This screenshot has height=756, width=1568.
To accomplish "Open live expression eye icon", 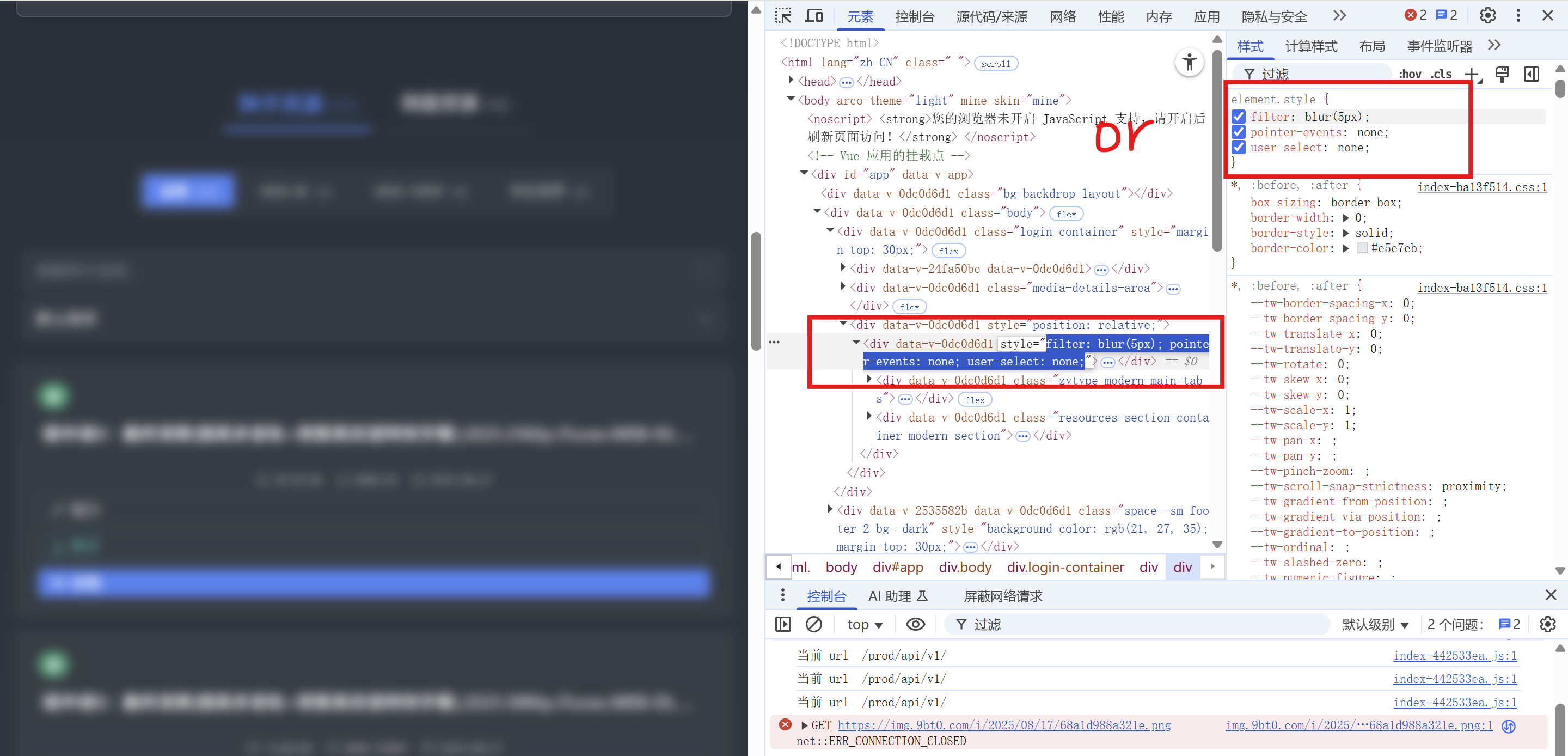I will (x=915, y=624).
